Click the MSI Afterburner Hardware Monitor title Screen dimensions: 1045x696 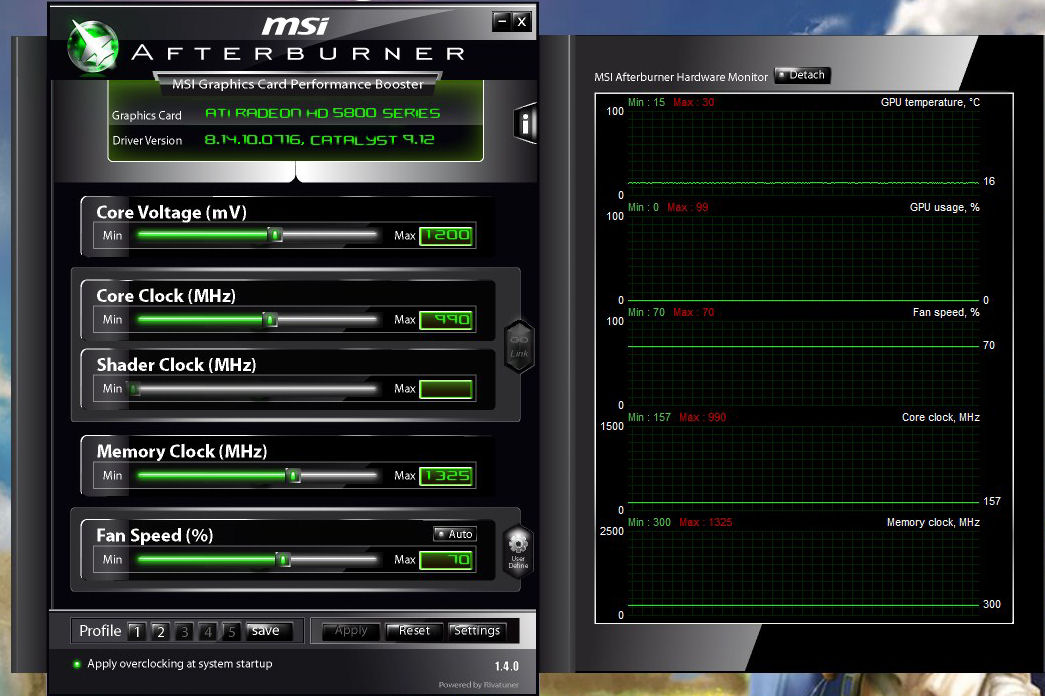click(x=680, y=77)
